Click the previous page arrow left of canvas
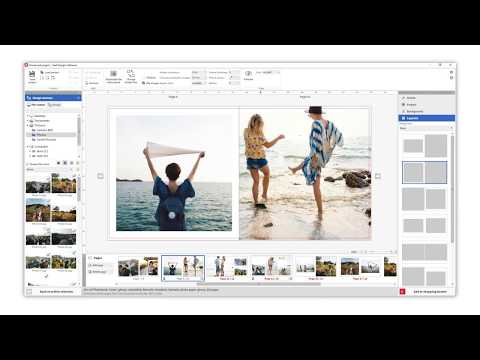The height and width of the screenshot is (360, 480). pyautogui.click(x=100, y=176)
